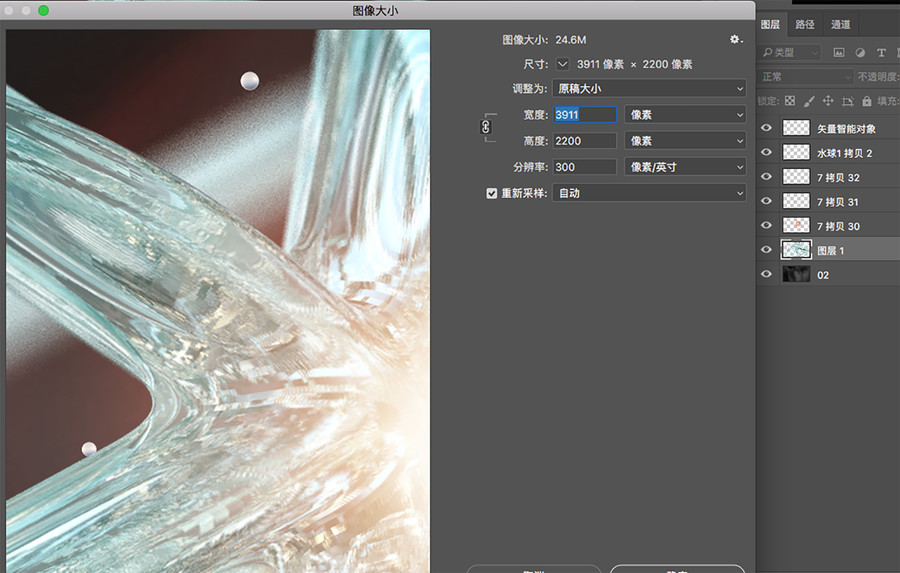
Task: Toggle the constrain proportions link icon
Action: coord(486,127)
